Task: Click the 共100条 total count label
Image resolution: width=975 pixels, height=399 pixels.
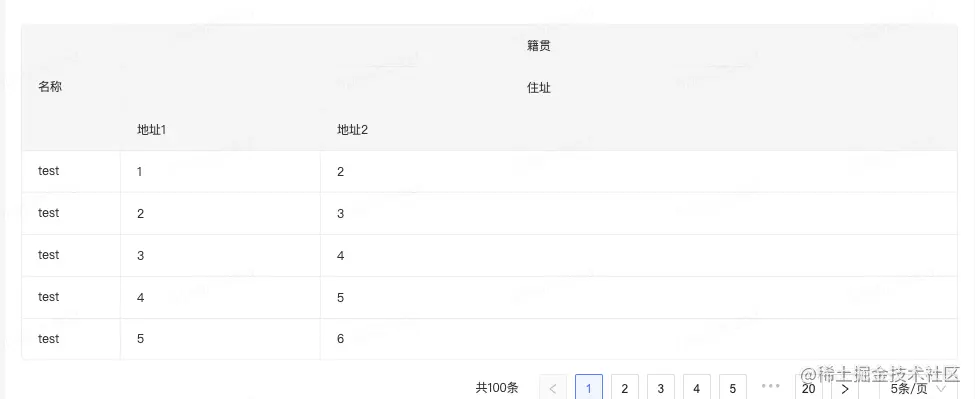Action: click(497, 388)
